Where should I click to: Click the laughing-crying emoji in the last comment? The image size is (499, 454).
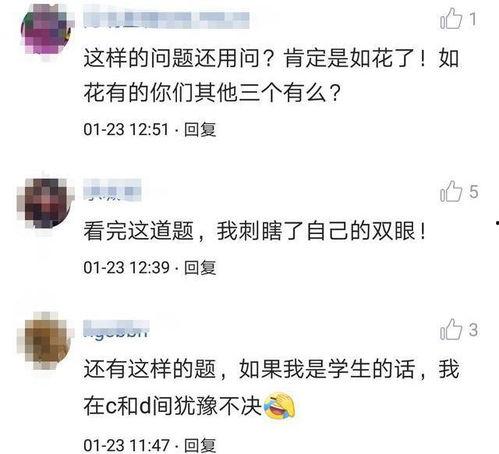click(279, 406)
